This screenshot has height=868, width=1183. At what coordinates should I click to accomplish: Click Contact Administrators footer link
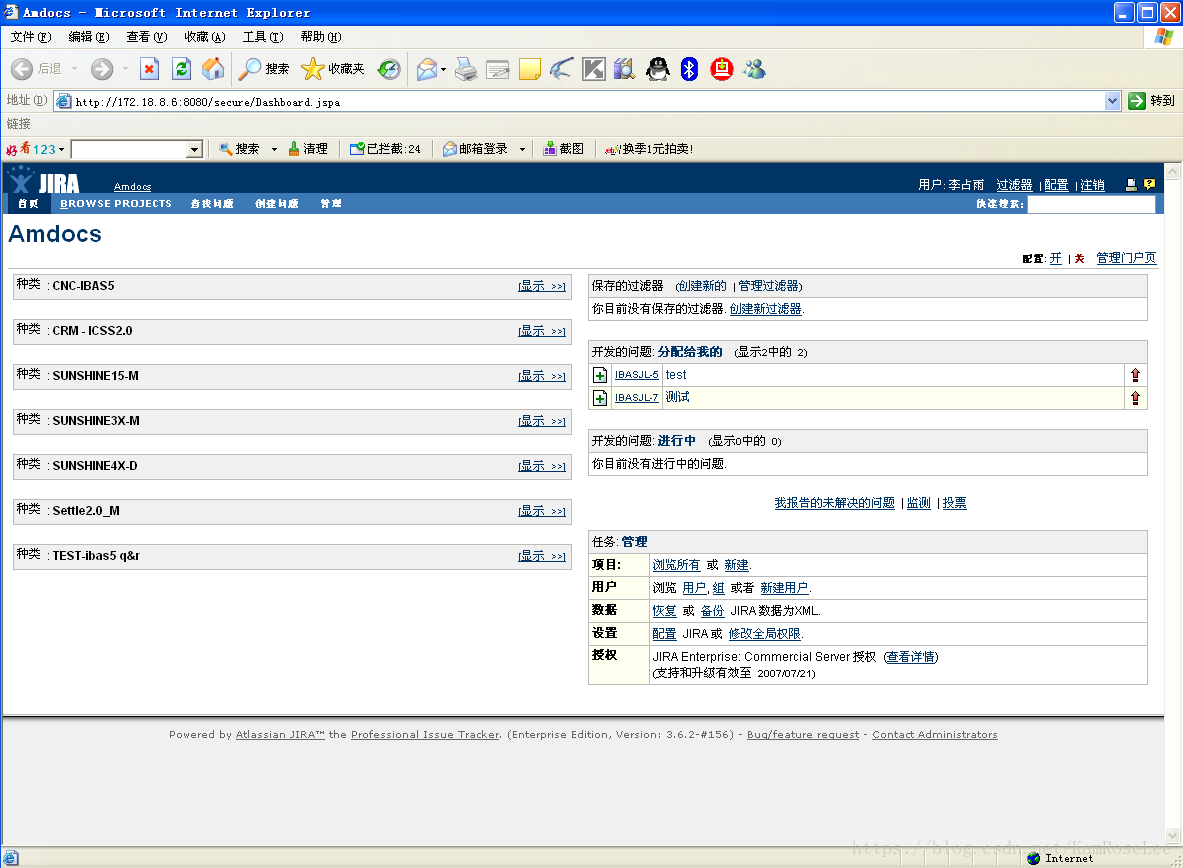935,734
